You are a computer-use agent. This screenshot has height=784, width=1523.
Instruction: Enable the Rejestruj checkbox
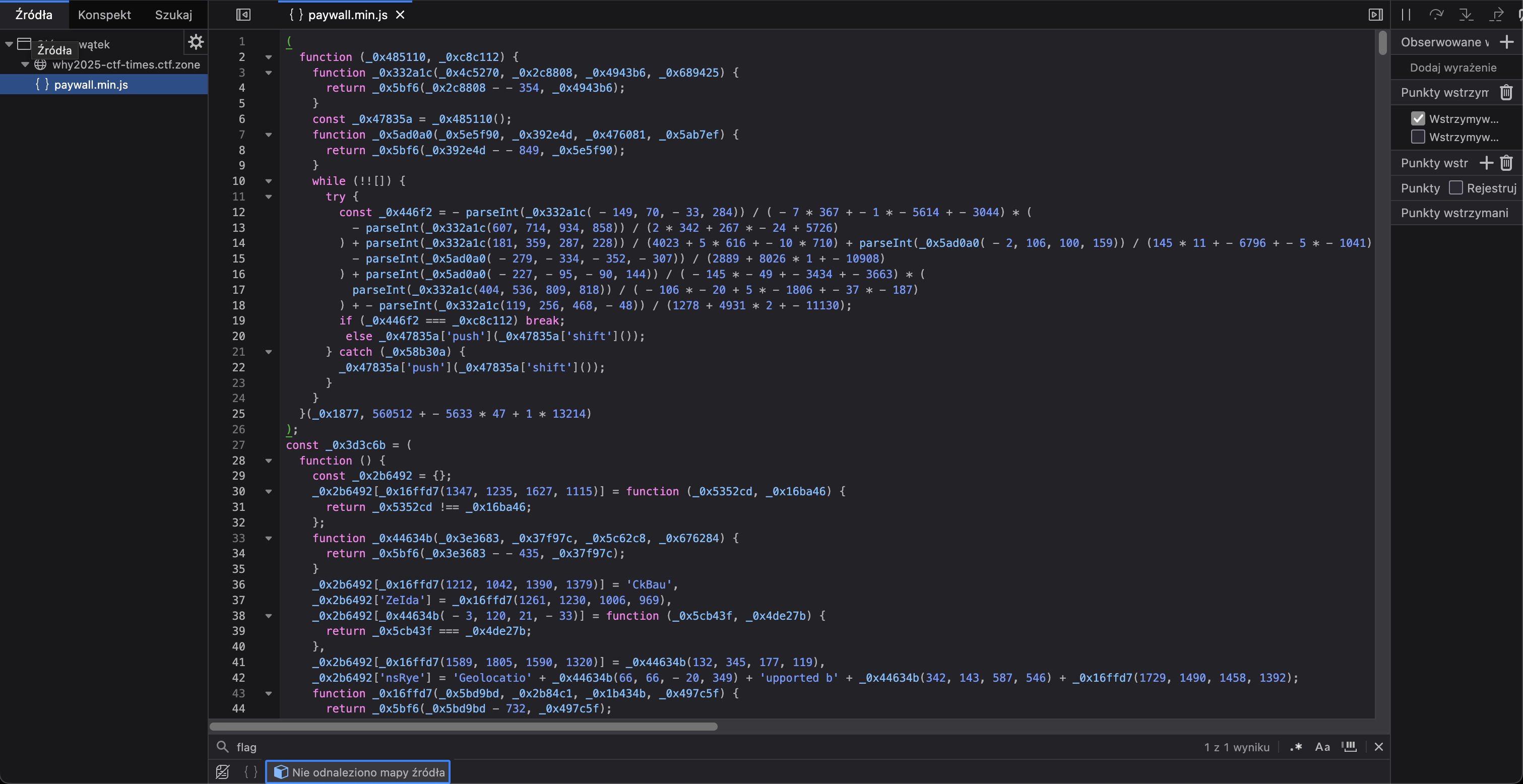[1455, 188]
